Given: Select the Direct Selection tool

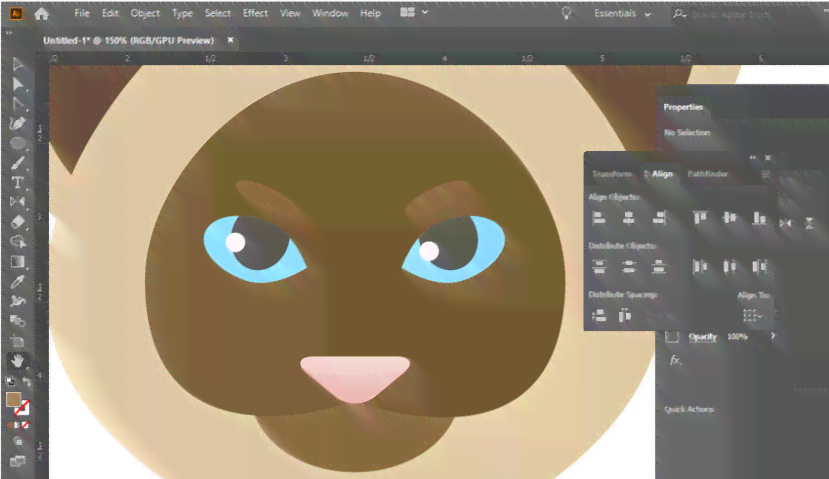Looking at the screenshot, I should click(x=18, y=84).
